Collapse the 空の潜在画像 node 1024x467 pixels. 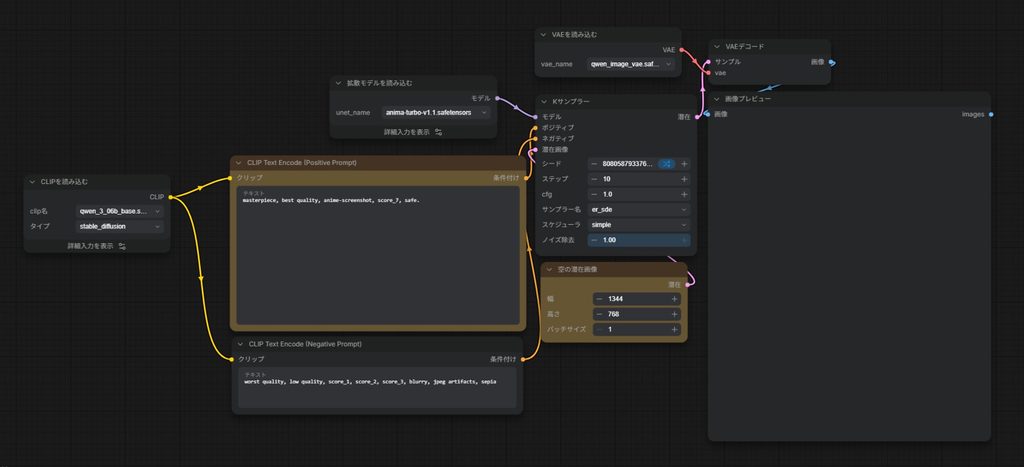[550, 269]
